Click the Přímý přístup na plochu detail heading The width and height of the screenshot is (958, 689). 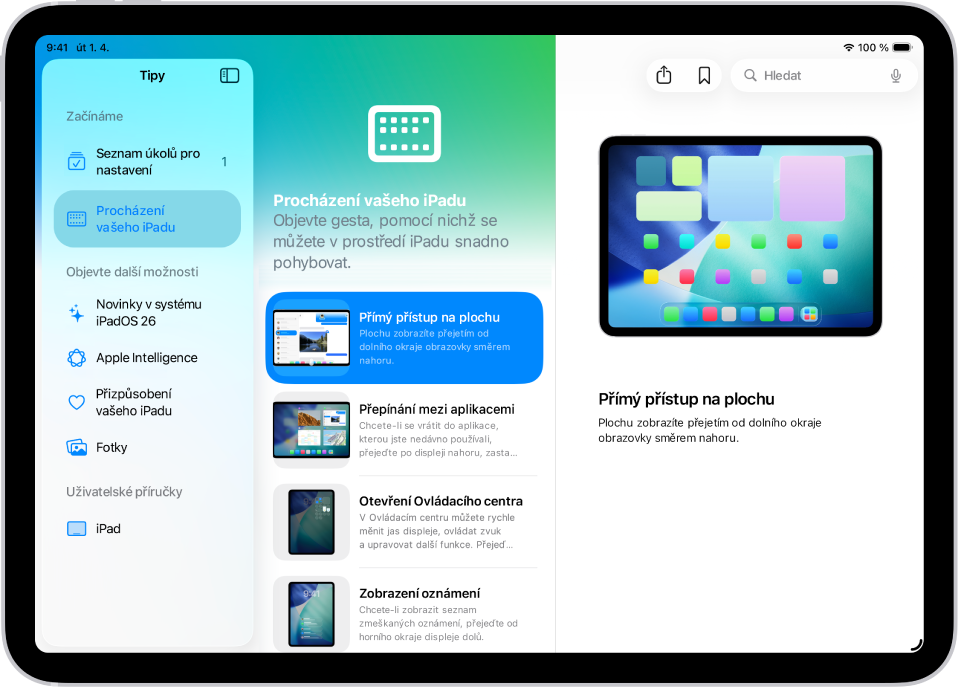pos(686,399)
